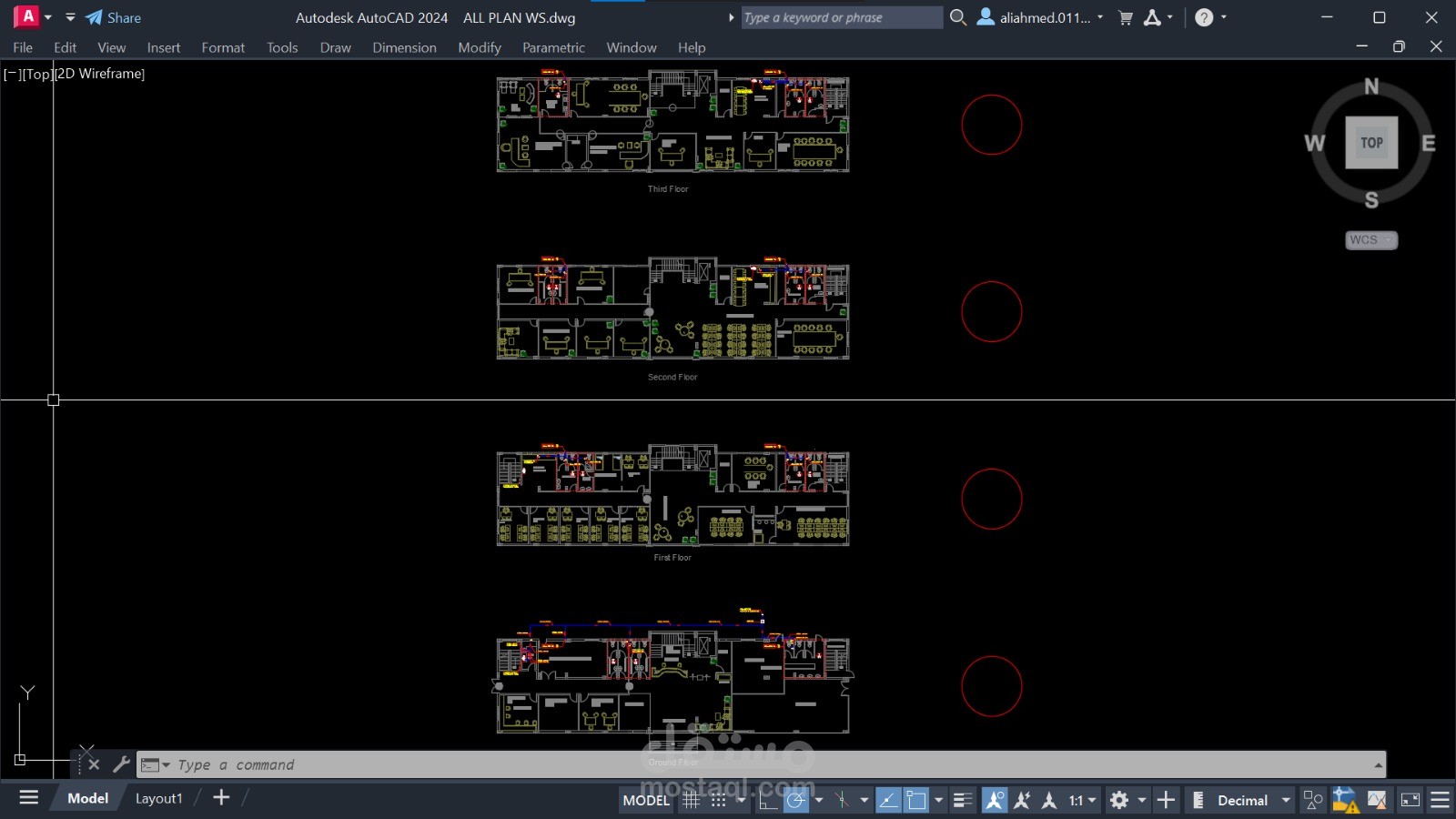Click the Share paper-plane icon
The image size is (1456, 819).
tap(94, 17)
